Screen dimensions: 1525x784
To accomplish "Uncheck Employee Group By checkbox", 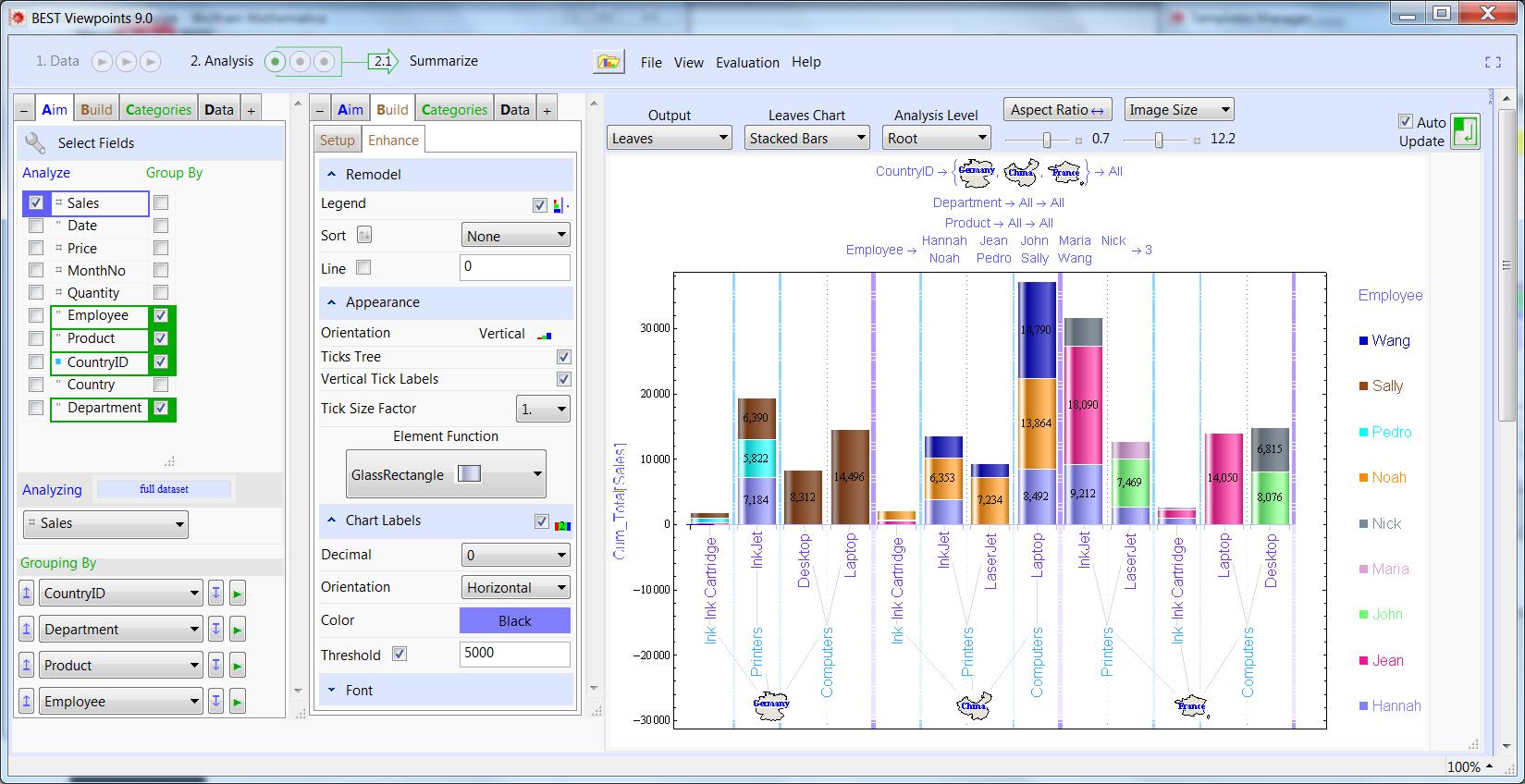I will click(161, 315).
